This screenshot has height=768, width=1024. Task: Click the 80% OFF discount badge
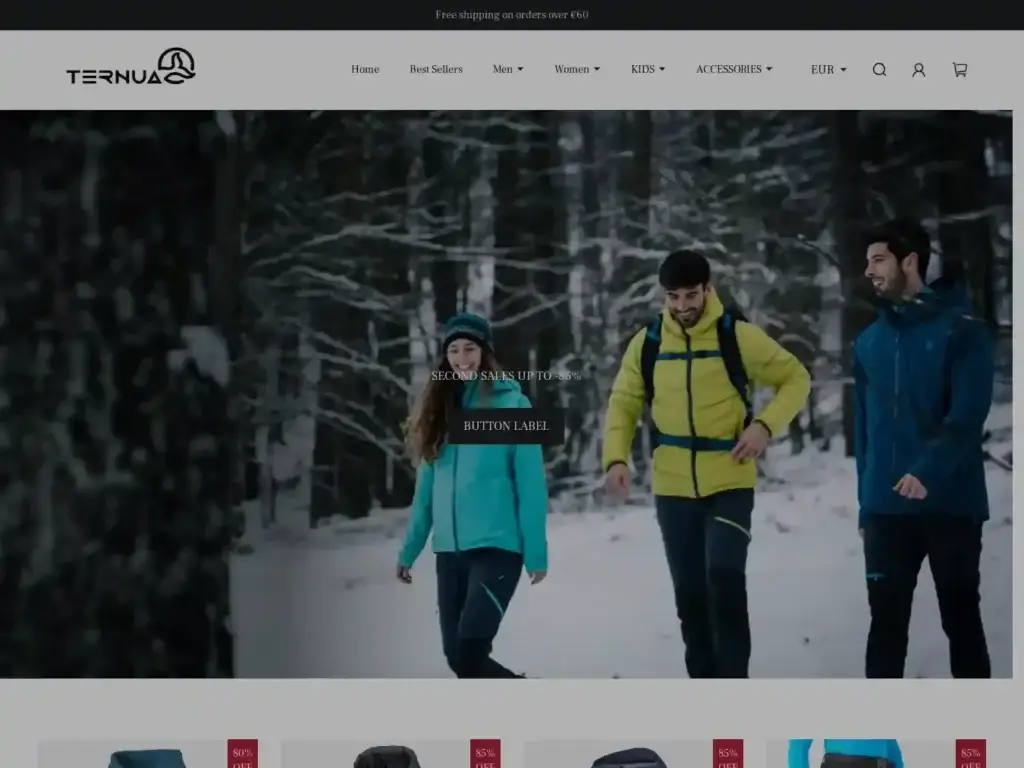(242, 754)
